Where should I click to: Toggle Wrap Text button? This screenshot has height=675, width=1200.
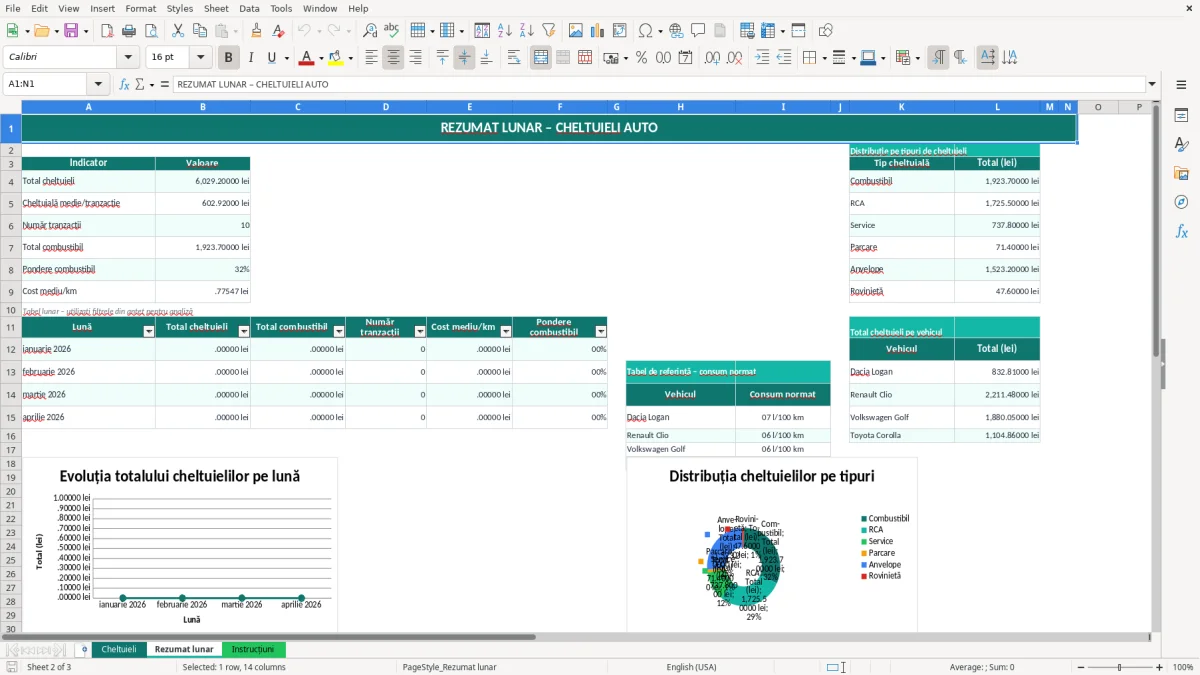(x=513, y=58)
